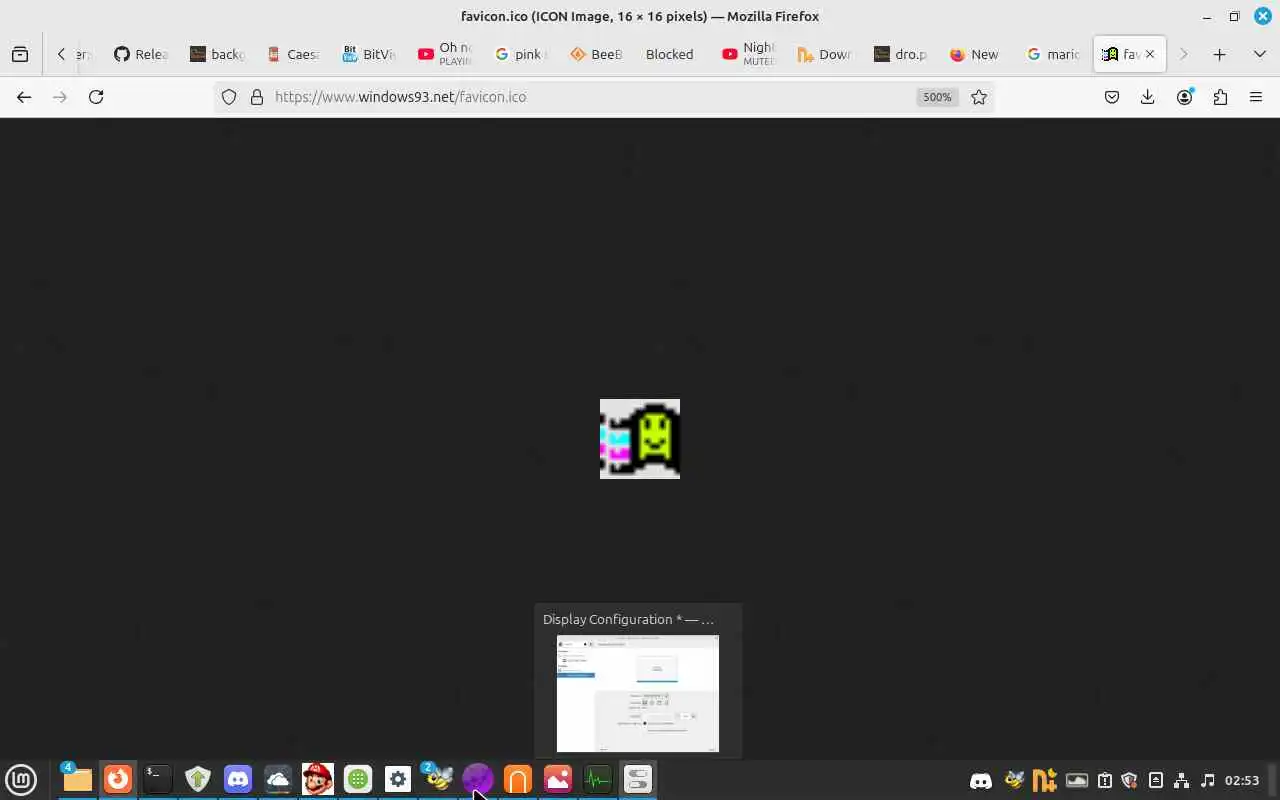Save page to Pocket
Image resolution: width=1280 pixels, height=800 pixels.
pos(1112,97)
